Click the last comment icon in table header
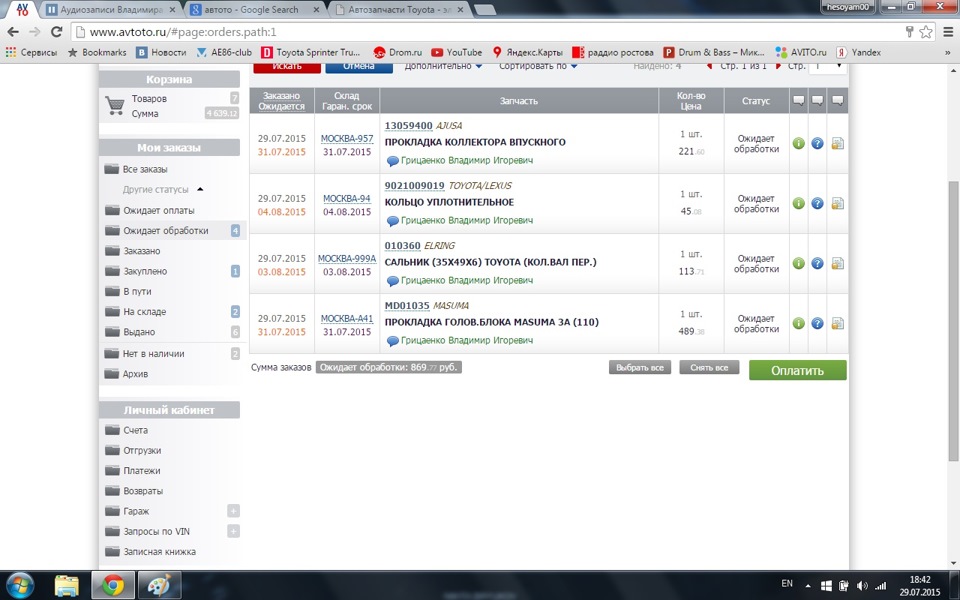The image size is (960, 600). (x=838, y=101)
